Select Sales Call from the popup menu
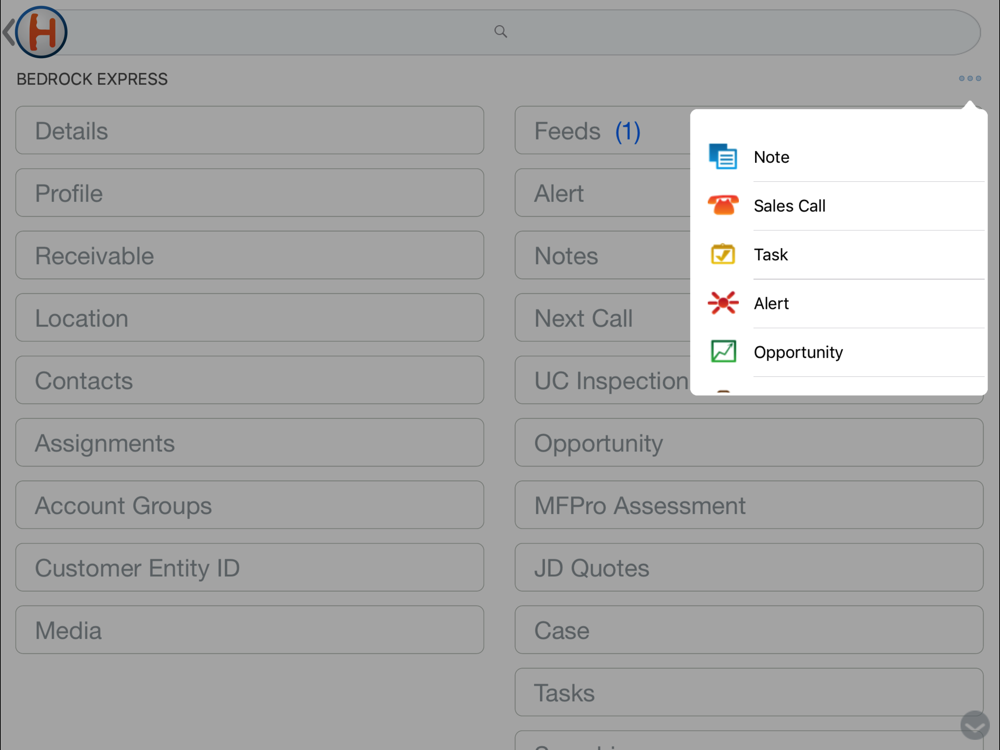The width and height of the screenshot is (1000, 750). click(x=790, y=206)
